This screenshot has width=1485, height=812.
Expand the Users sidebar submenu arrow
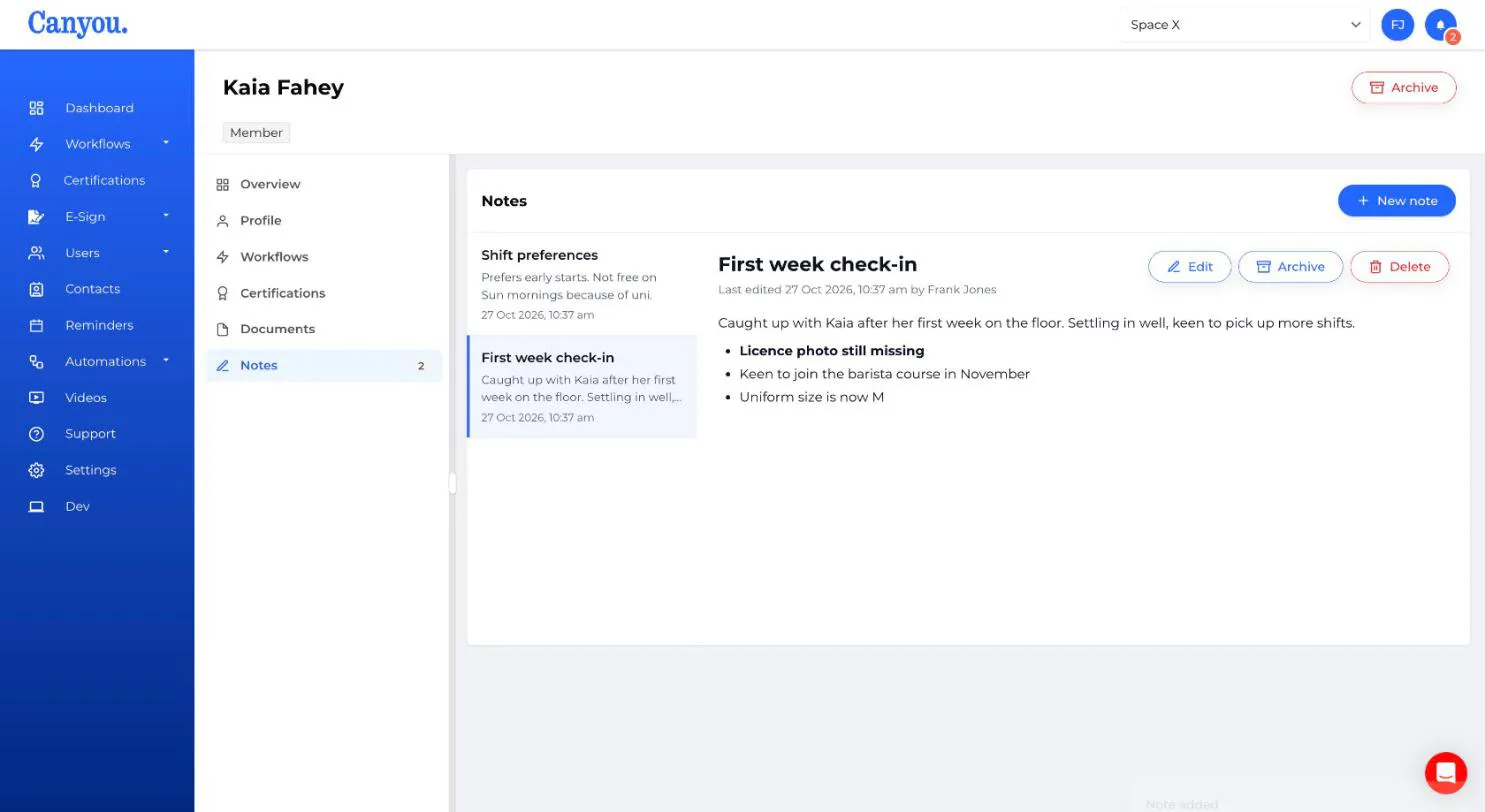click(x=166, y=252)
